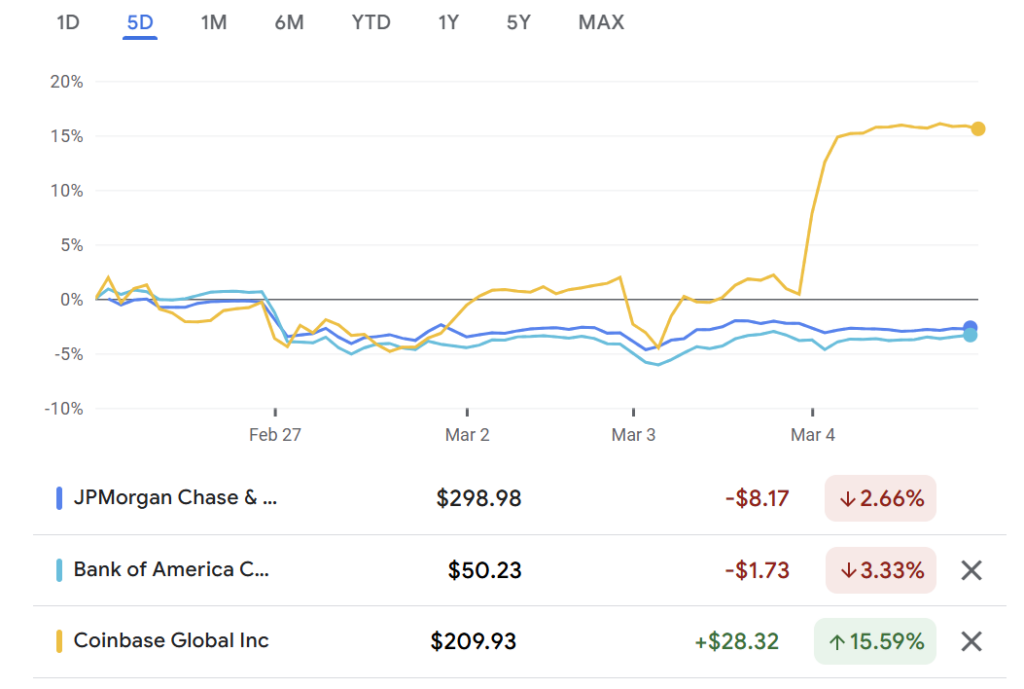Switch to the 5Y range

pos(518,22)
